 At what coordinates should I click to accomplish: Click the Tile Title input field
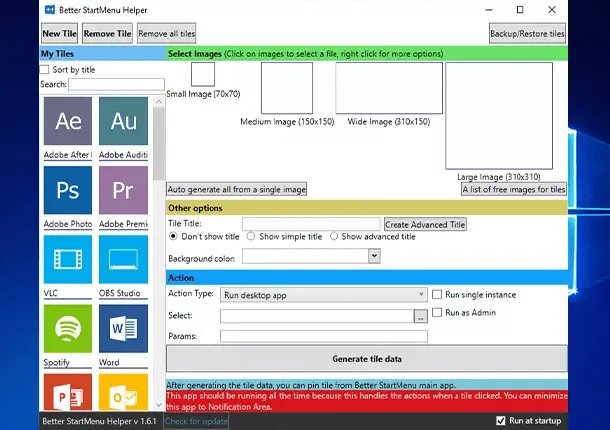click(311, 224)
